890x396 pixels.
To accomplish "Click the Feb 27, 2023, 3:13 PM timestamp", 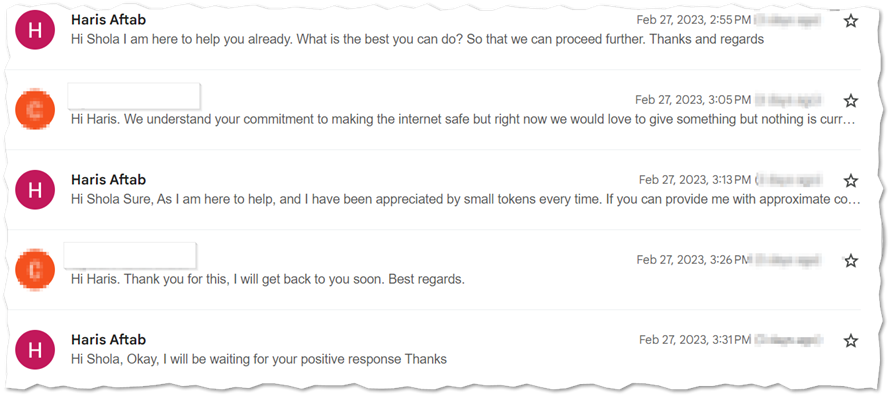I will (695, 180).
